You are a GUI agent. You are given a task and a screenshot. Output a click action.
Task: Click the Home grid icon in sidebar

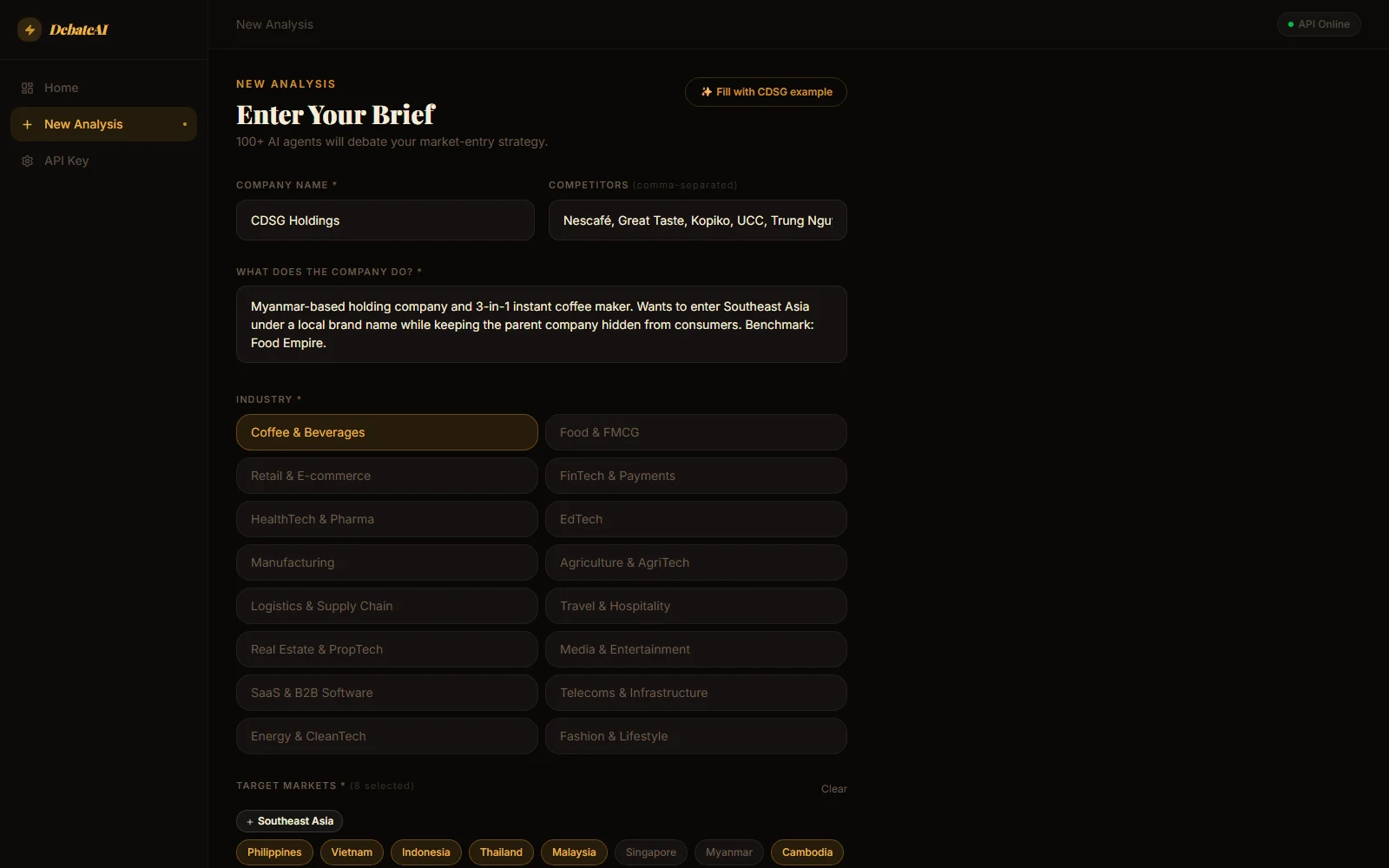[x=27, y=88]
